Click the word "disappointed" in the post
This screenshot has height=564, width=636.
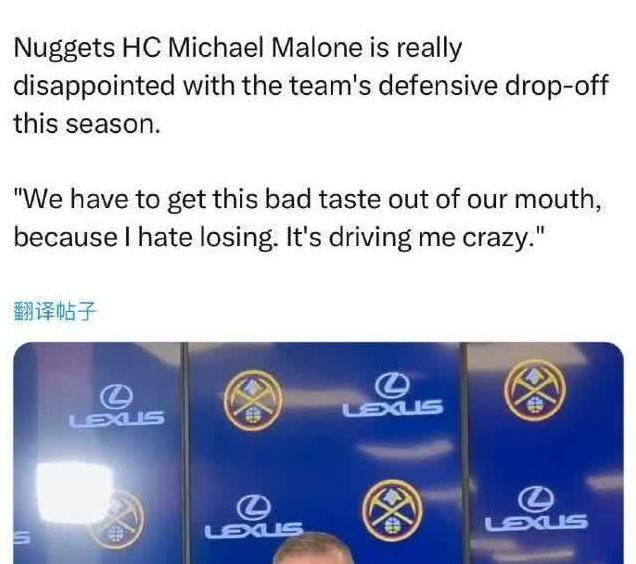95,86
